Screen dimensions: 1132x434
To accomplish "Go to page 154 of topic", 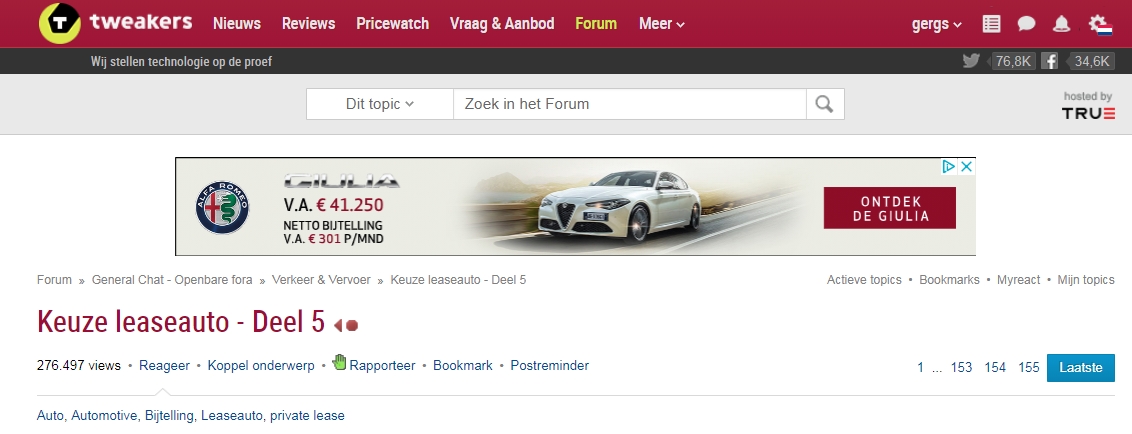I will coord(995,368).
